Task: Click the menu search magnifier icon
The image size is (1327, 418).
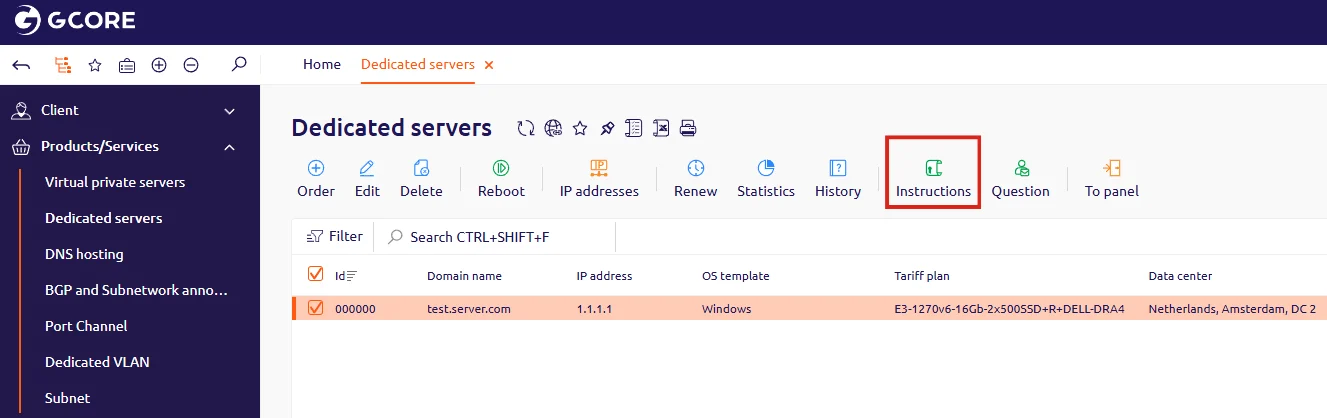Action: [239, 64]
